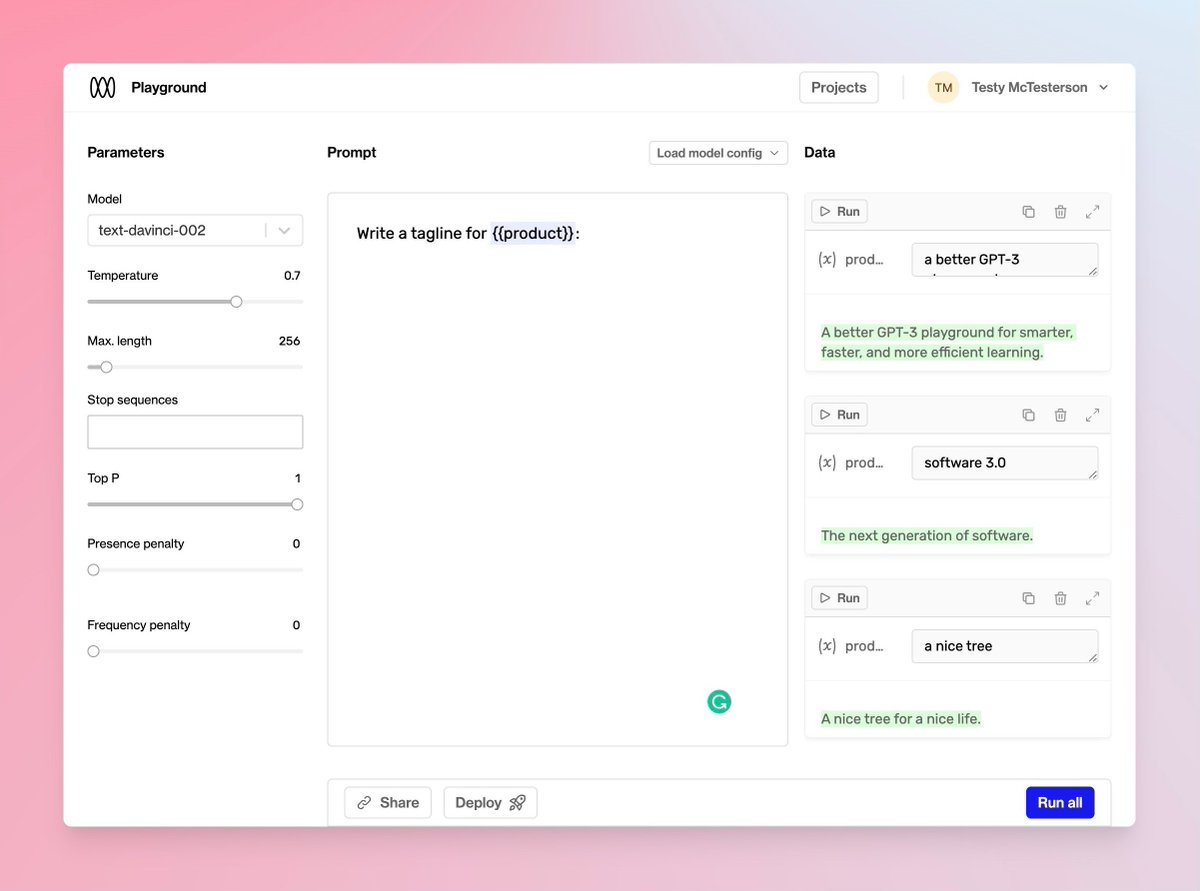Delete the first data card
The width and height of the screenshot is (1200, 891).
click(1060, 212)
